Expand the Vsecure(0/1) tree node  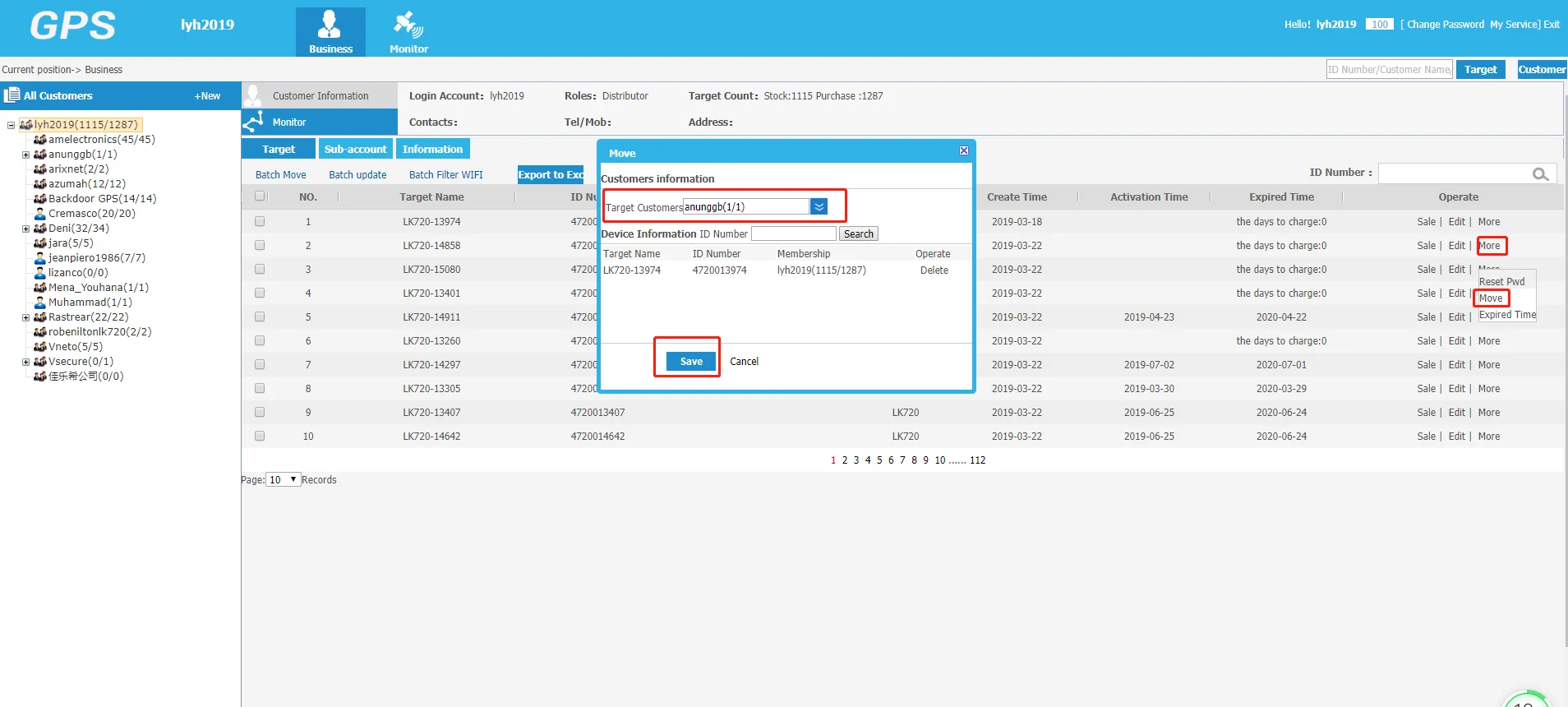point(26,362)
